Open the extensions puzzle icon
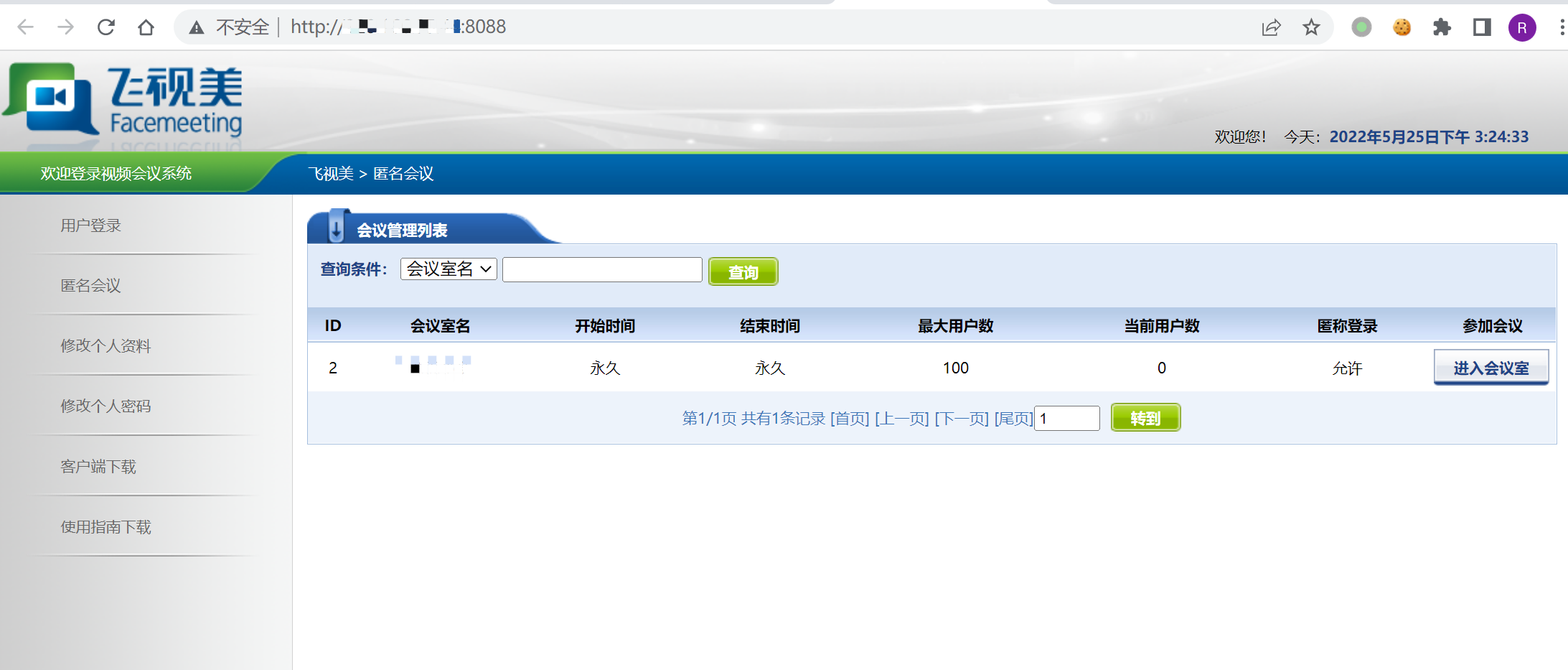This screenshot has height=670, width=1568. click(x=1442, y=27)
